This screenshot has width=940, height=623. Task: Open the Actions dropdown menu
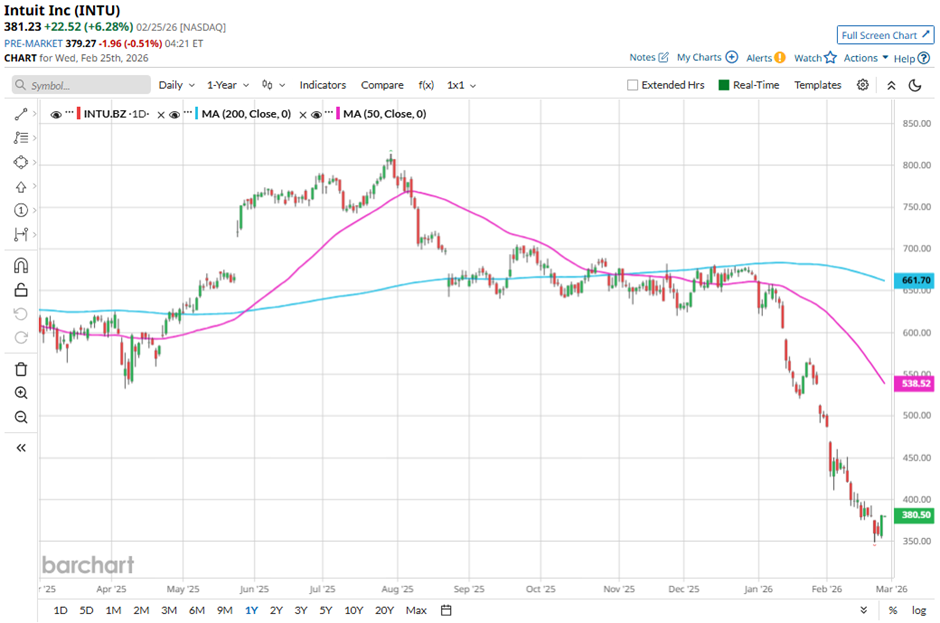coord(865,58)
